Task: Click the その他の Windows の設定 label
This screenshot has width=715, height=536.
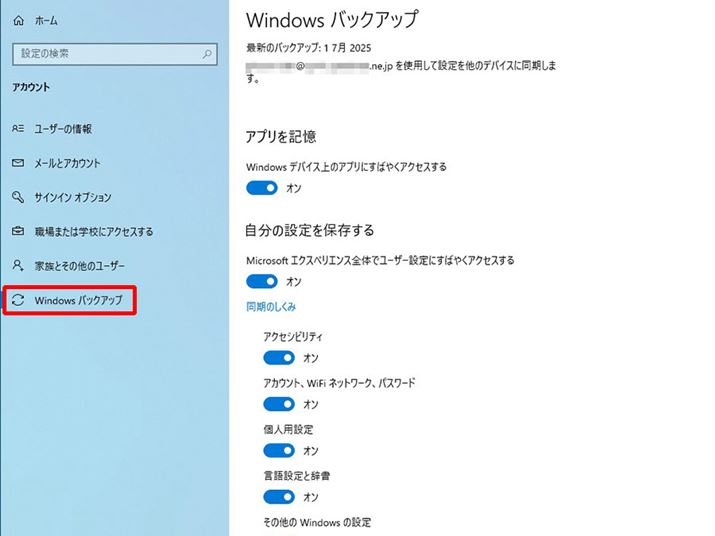Action: (317, 522)
